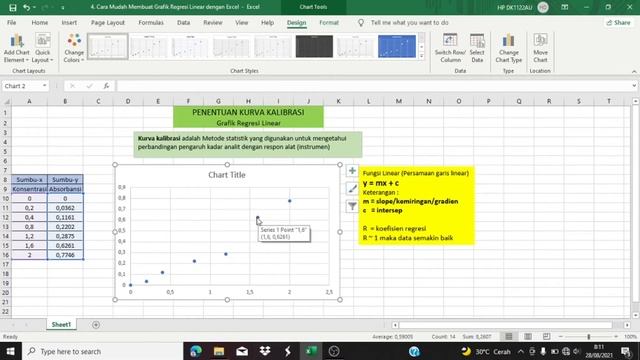Click the Chart Elements plus button
The width and height of the screenshot is (640, 360).
[352, 171]
